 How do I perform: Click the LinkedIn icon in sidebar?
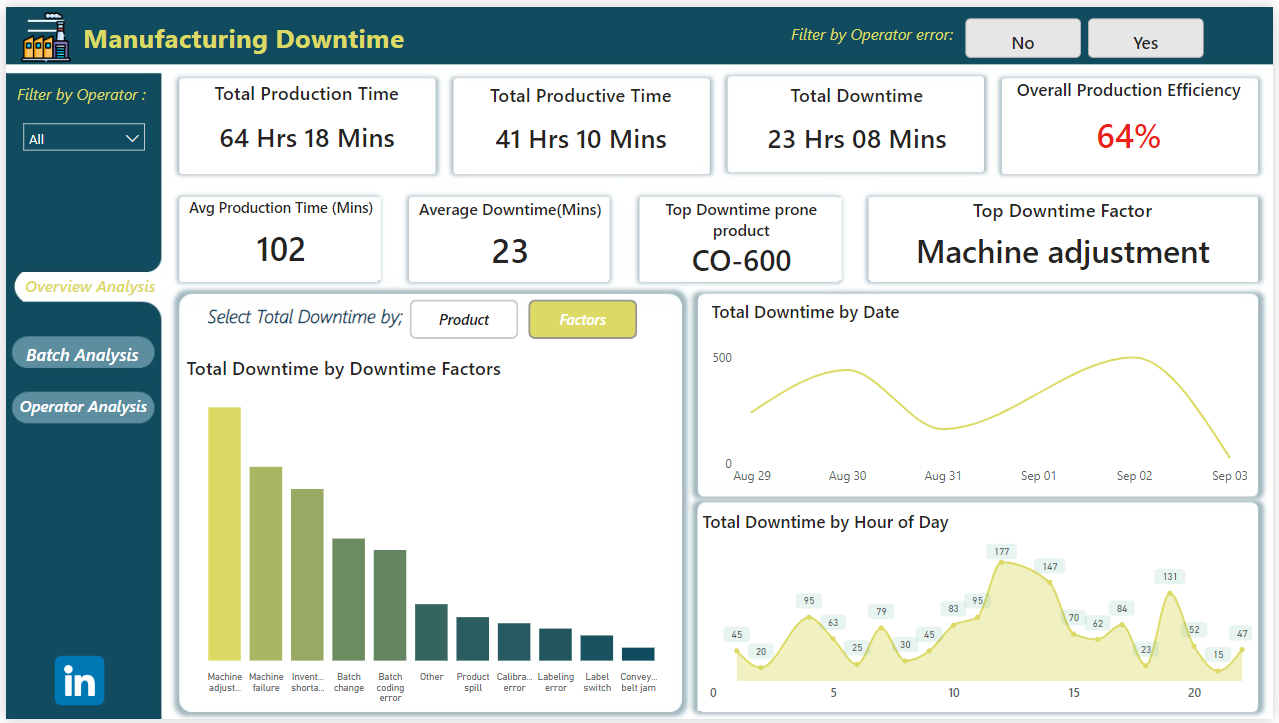79,681
